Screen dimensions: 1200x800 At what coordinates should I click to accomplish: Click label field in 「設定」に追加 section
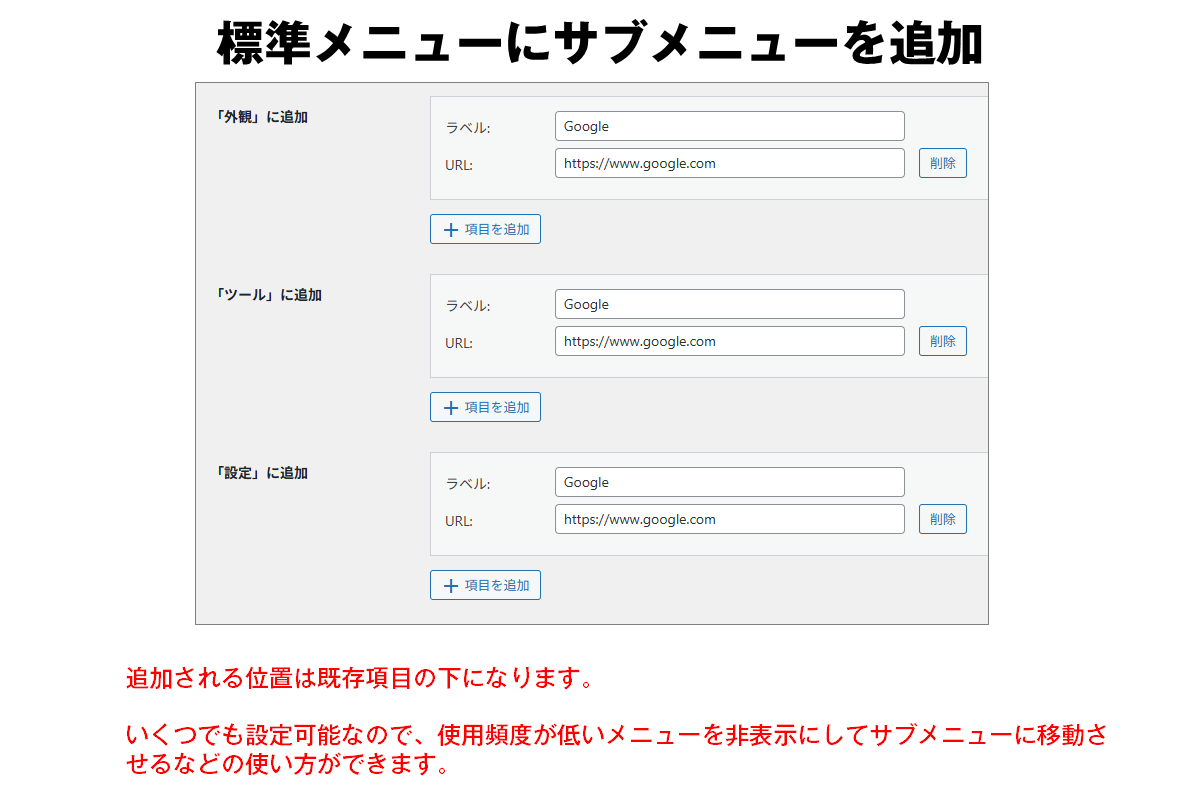729,482
